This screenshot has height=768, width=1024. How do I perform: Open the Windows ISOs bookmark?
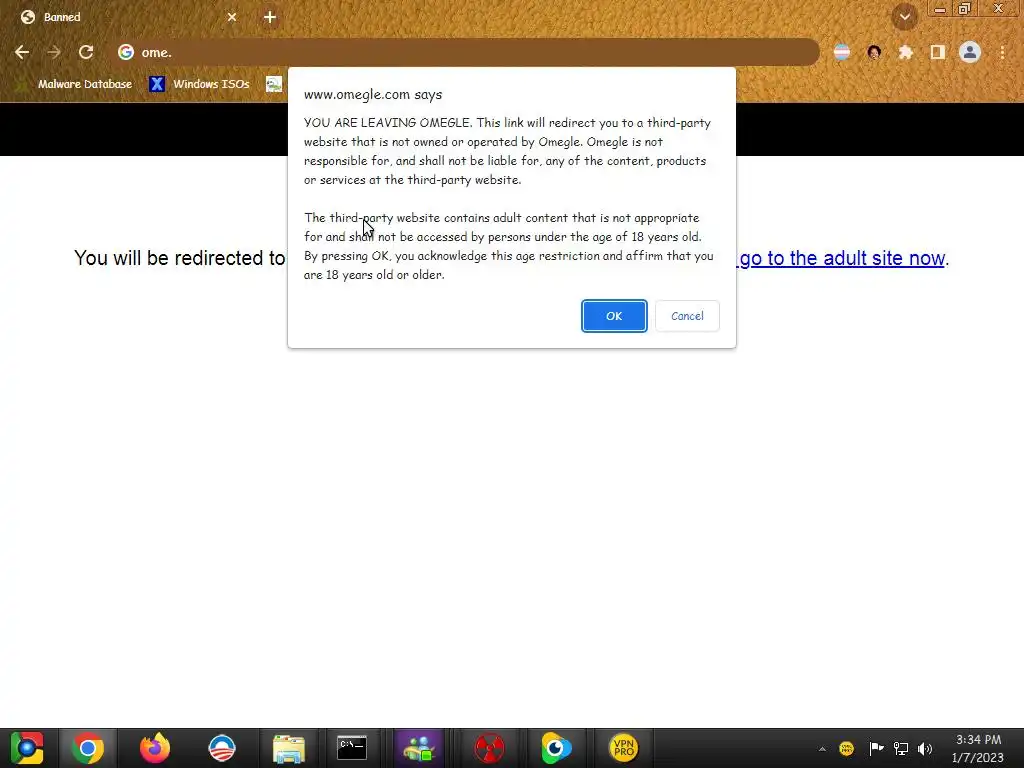pyautogui.click(x=200, y=84)
